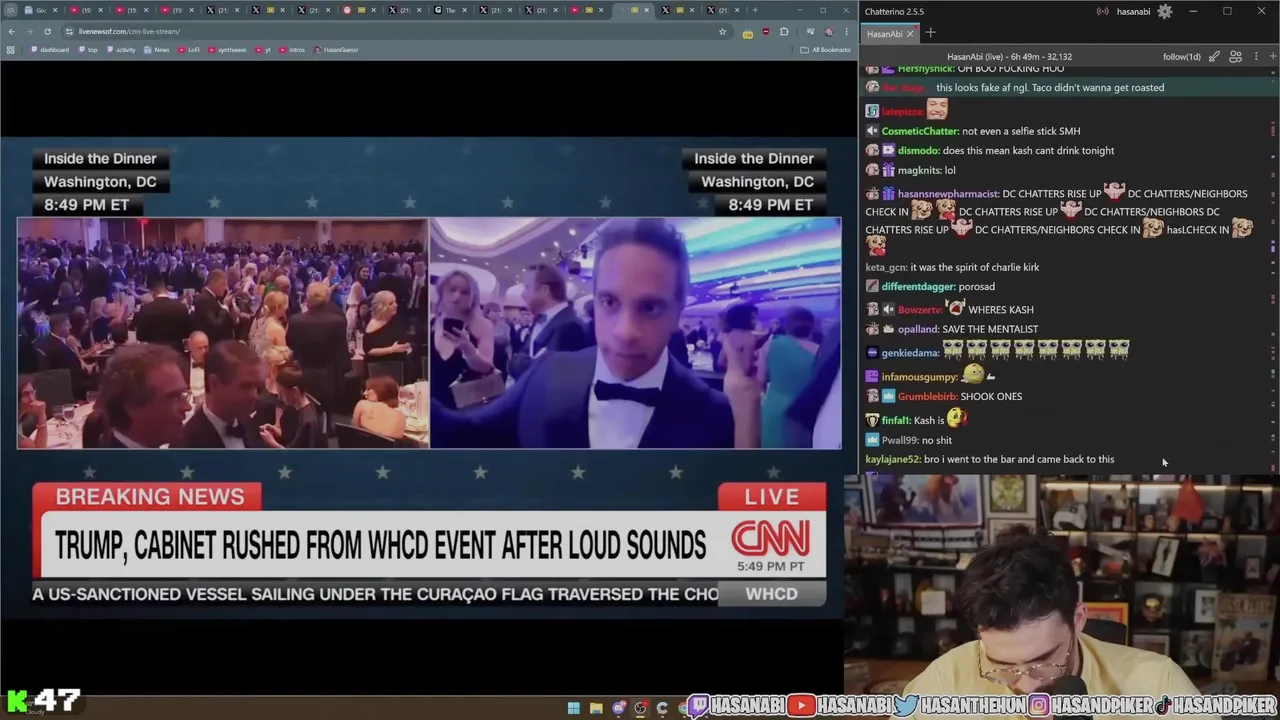Open dashboard bookmark

pyautogui.click(x=50, y=50)
